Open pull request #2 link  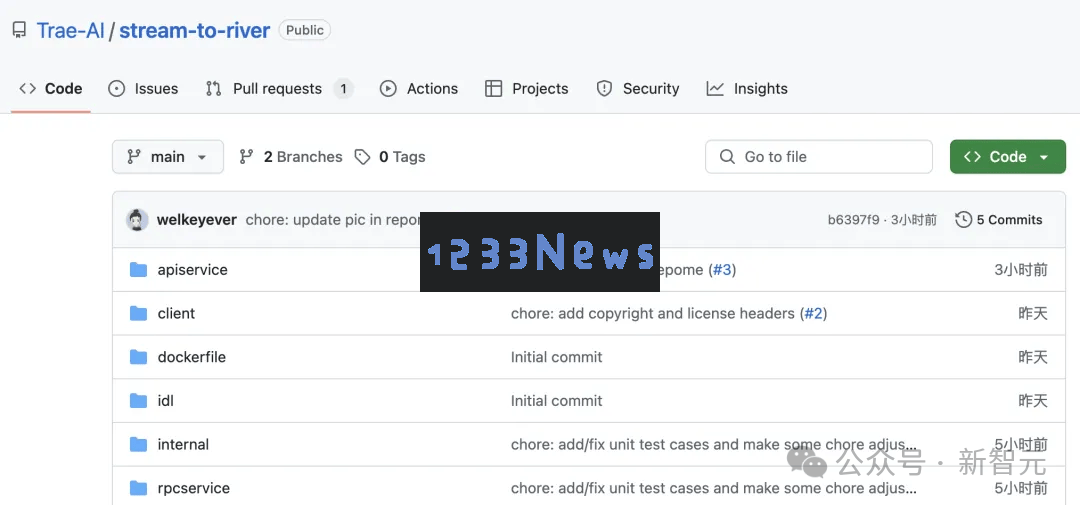(813, 313)
